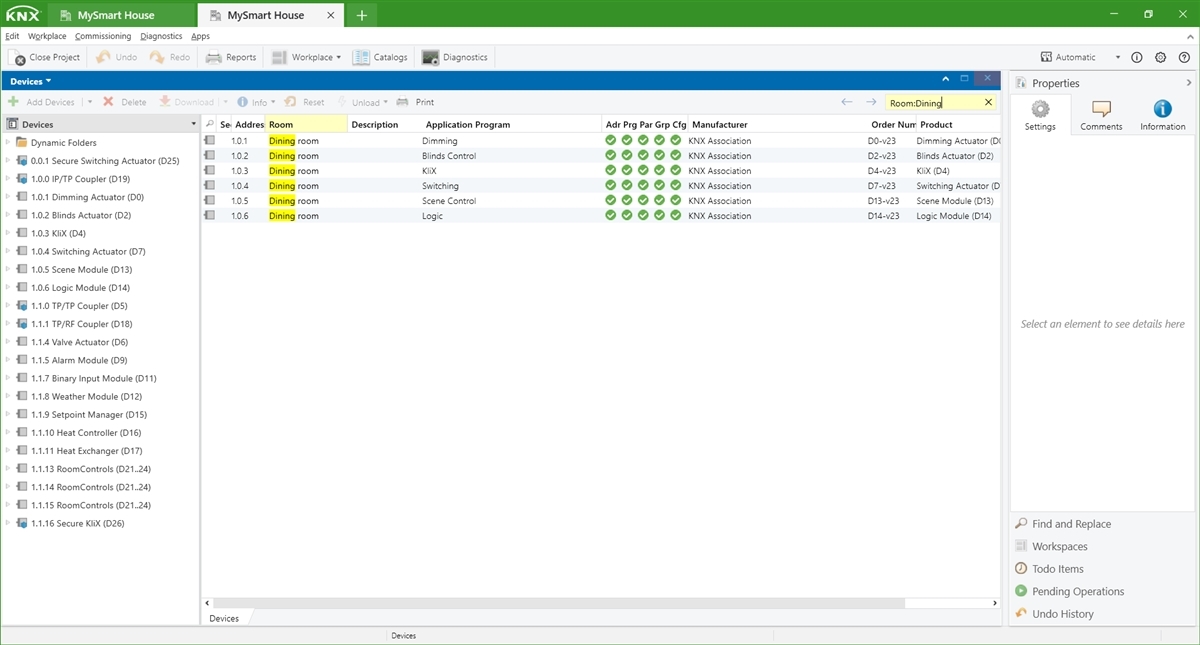The image size is (1200, 645).
Task: Open the Find and Replace panel
Action: [x=1071, y=524]
